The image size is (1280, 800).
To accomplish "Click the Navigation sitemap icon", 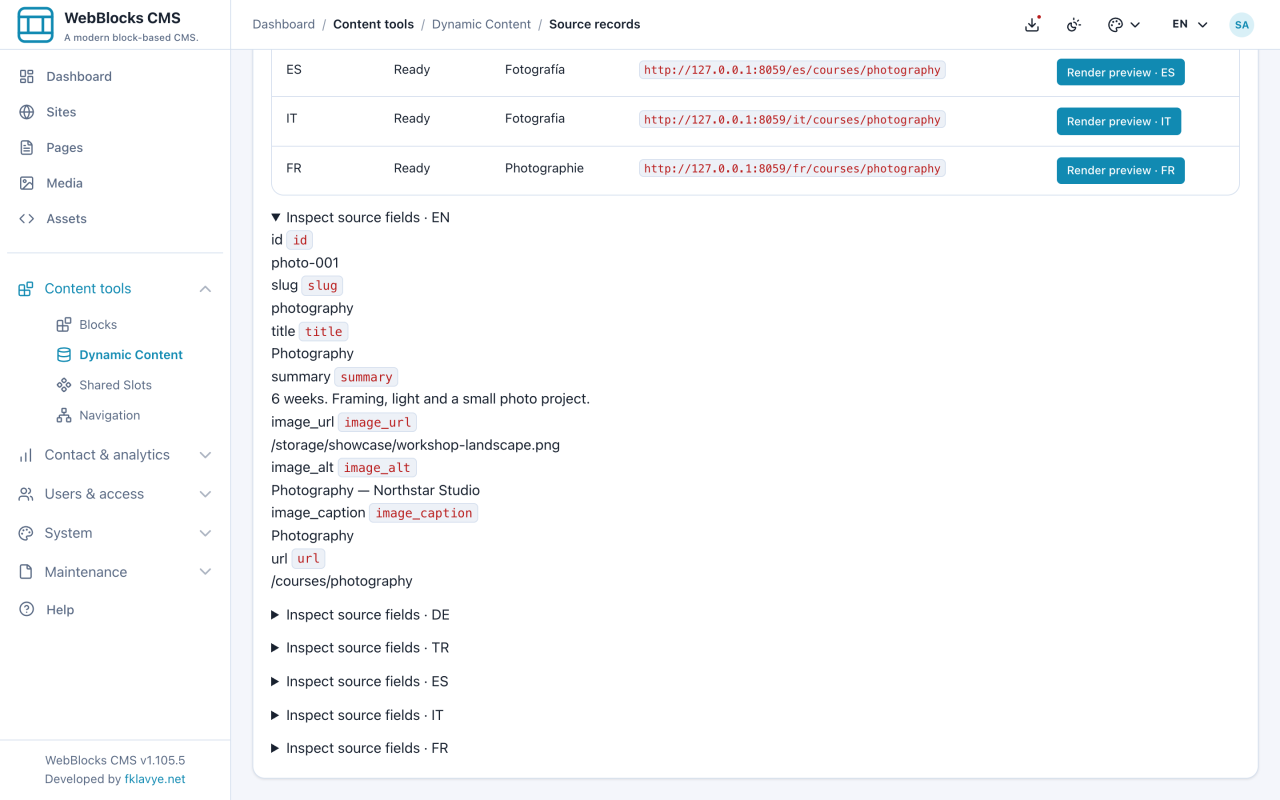I will pos(64,415).
